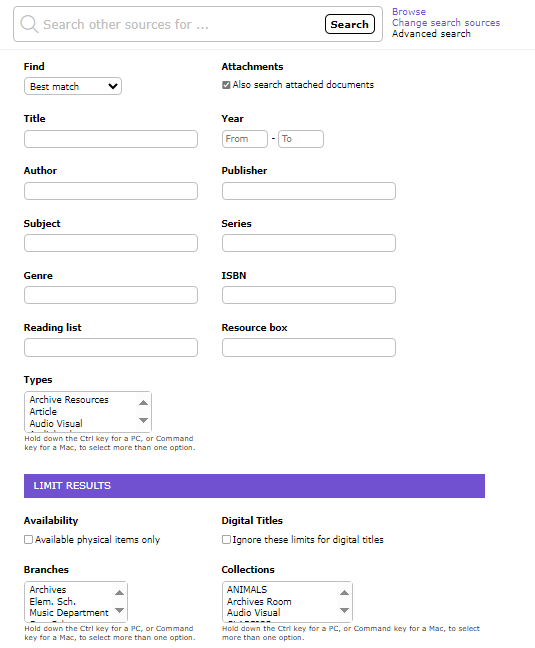Check Available physical items only

click(x=28, y=540)
